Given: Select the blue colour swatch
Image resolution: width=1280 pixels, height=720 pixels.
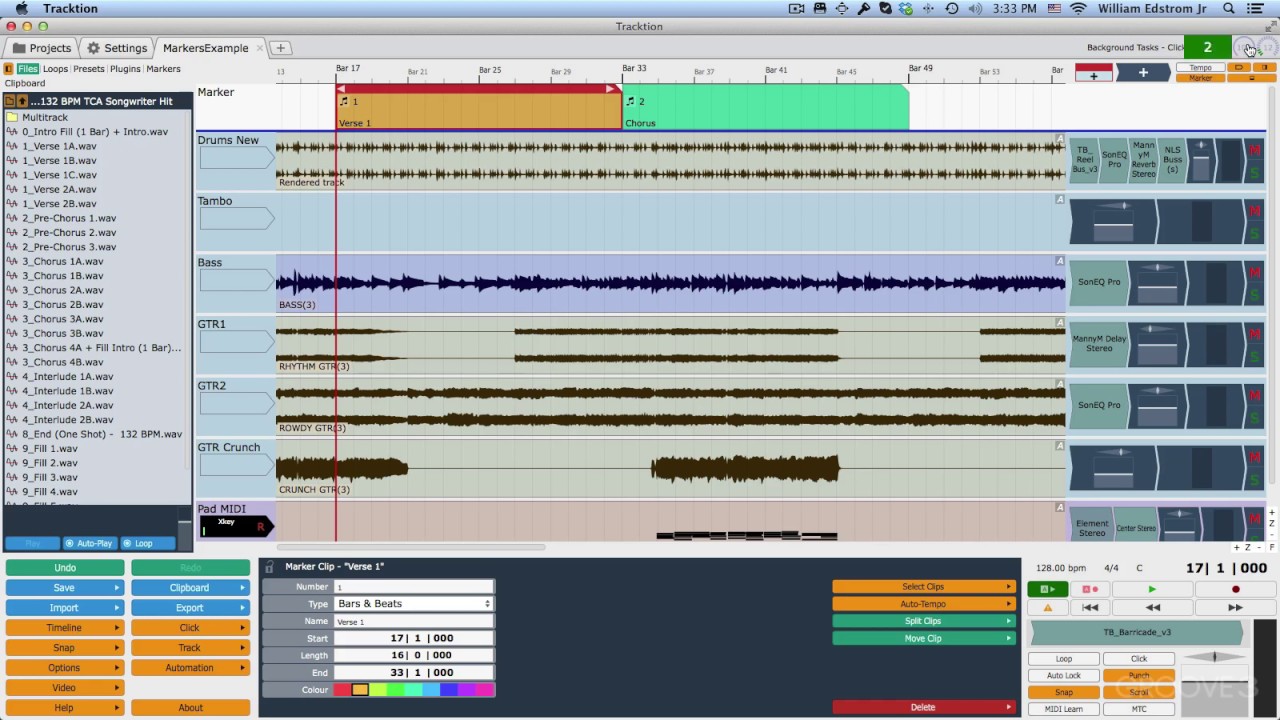Looking at the screenshot, I should point(448,689).
